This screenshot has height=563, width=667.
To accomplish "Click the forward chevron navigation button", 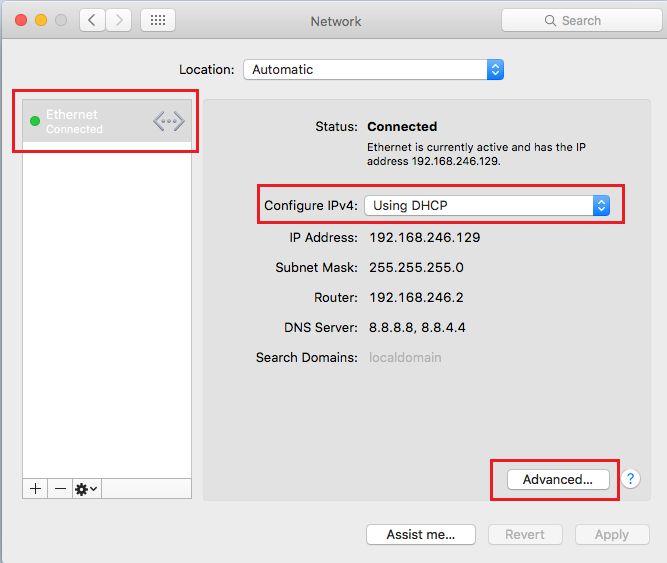I will (x=119, y=20).
